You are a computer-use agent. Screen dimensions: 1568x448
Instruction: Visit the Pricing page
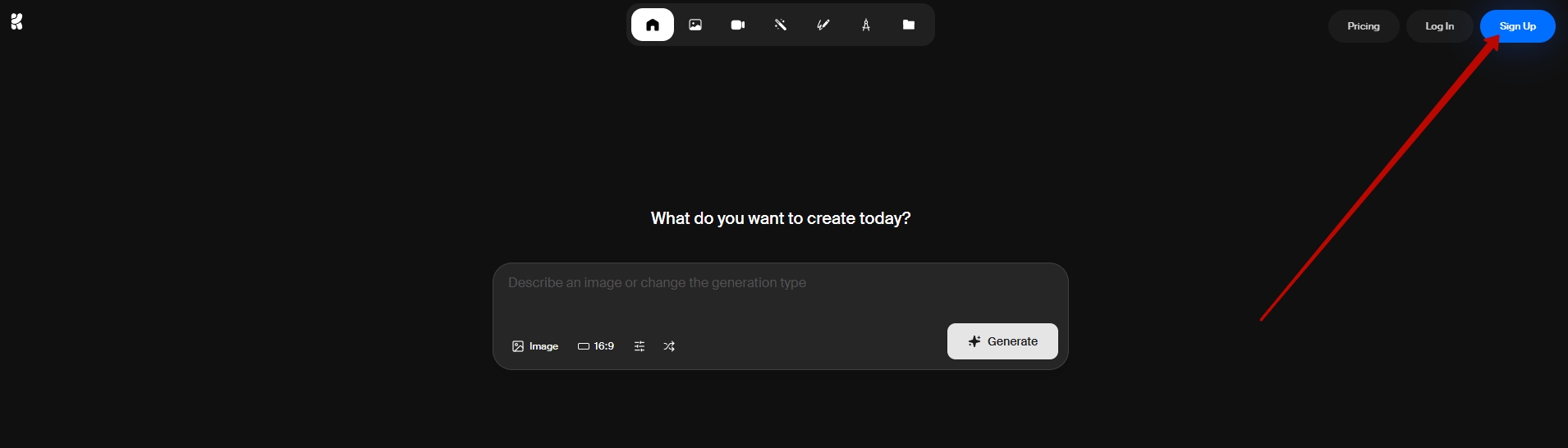pyautogui.click(x=1364, y=26)
